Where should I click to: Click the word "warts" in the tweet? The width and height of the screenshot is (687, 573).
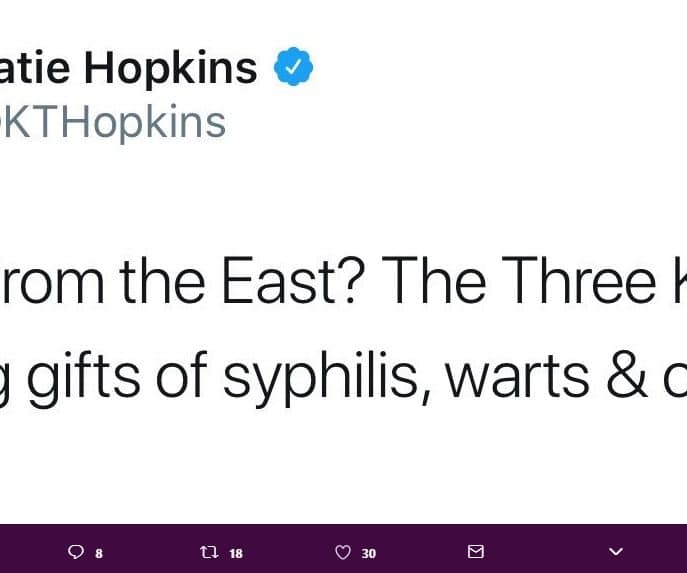tap(518, 377)
